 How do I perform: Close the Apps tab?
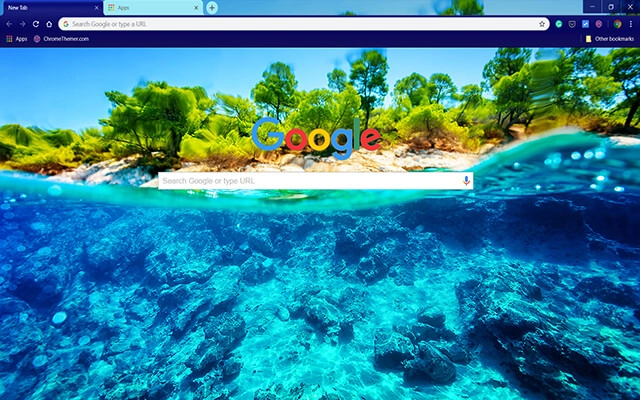(196, 8)
